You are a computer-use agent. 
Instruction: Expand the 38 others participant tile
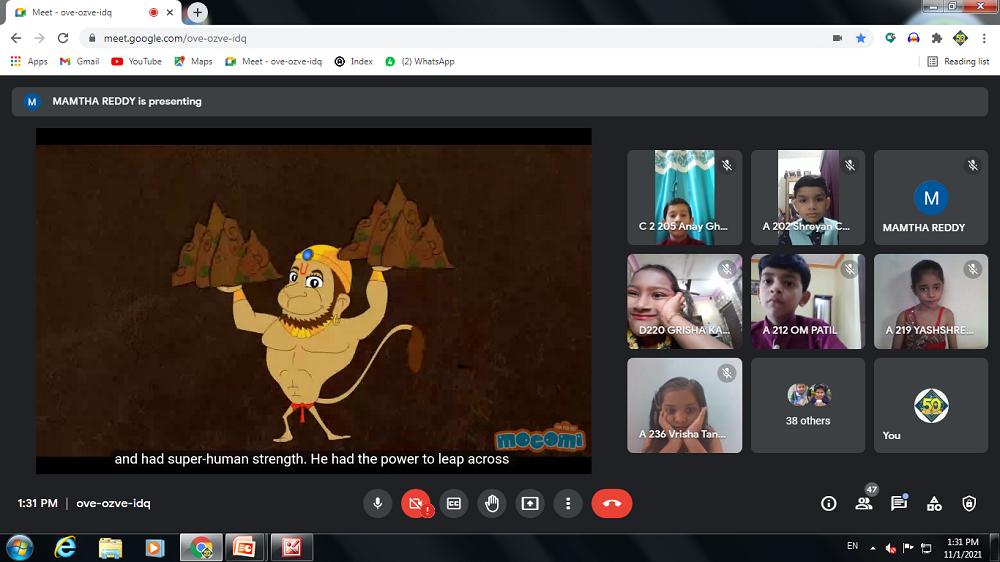pyautogui.click(x=808, y=405)
